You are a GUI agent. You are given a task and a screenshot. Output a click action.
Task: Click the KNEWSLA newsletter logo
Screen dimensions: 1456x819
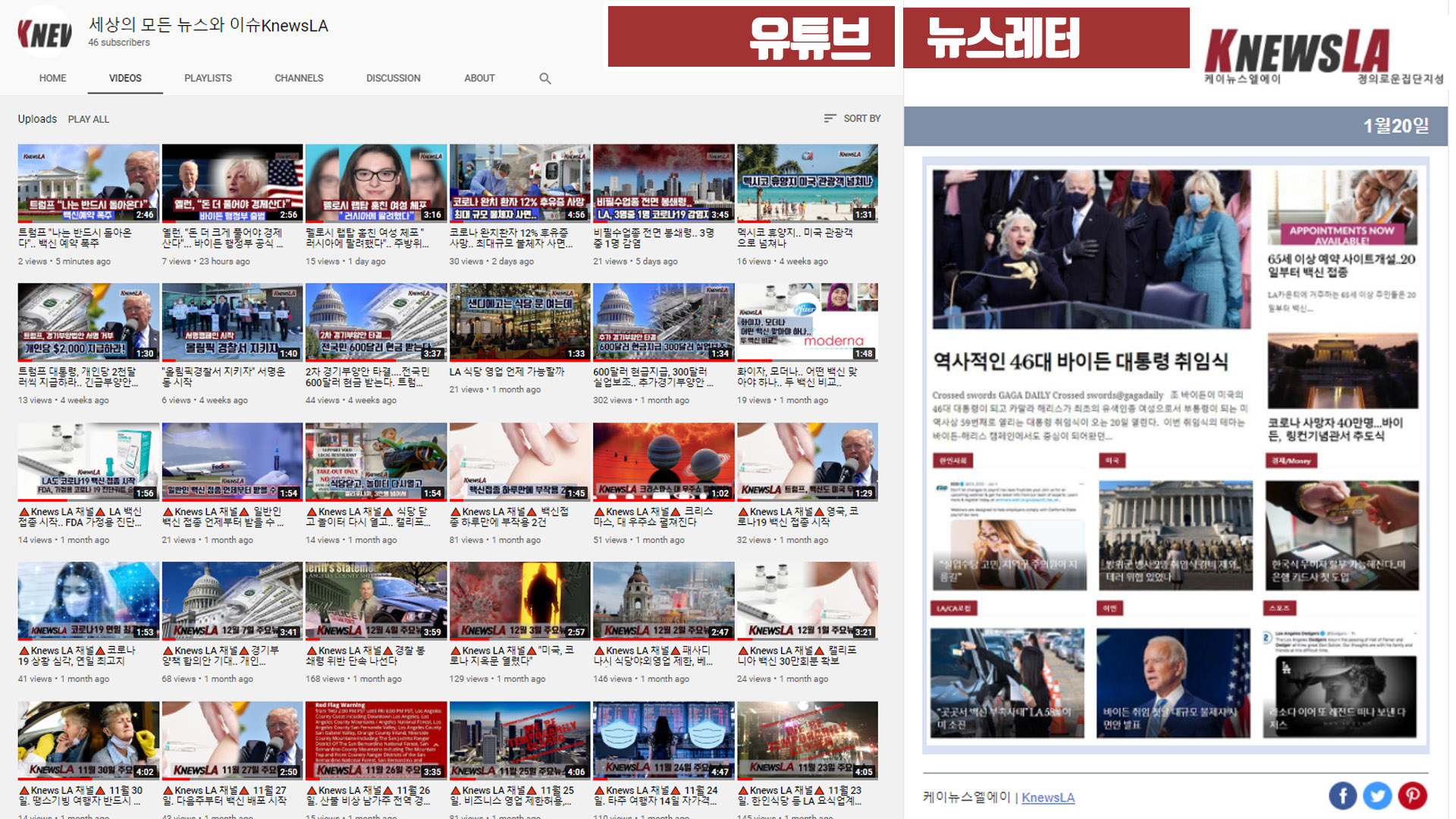pyautogui.click(x=1323, y=55)
